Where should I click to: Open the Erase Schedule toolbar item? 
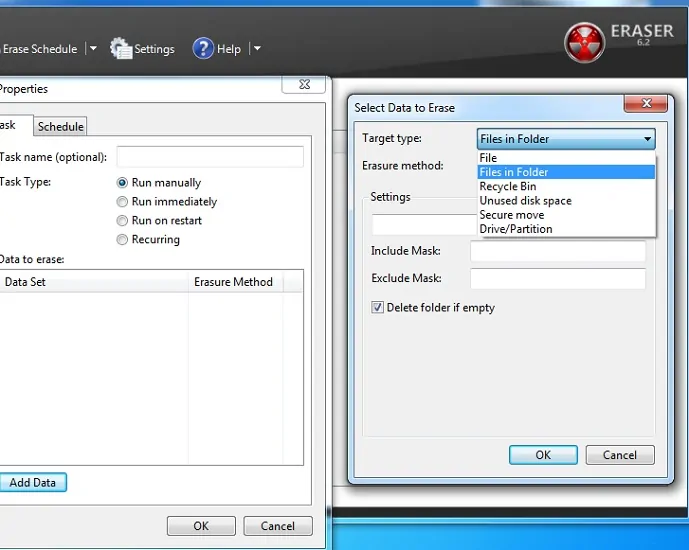point(40,49)
